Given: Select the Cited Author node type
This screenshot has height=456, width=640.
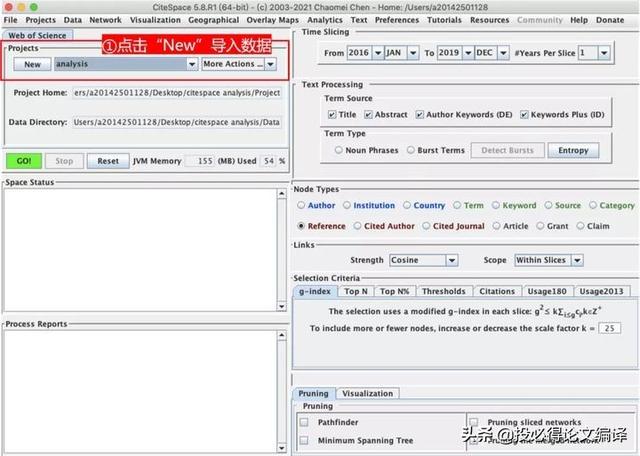Looking at the screenshot, I should coord(357,226).
